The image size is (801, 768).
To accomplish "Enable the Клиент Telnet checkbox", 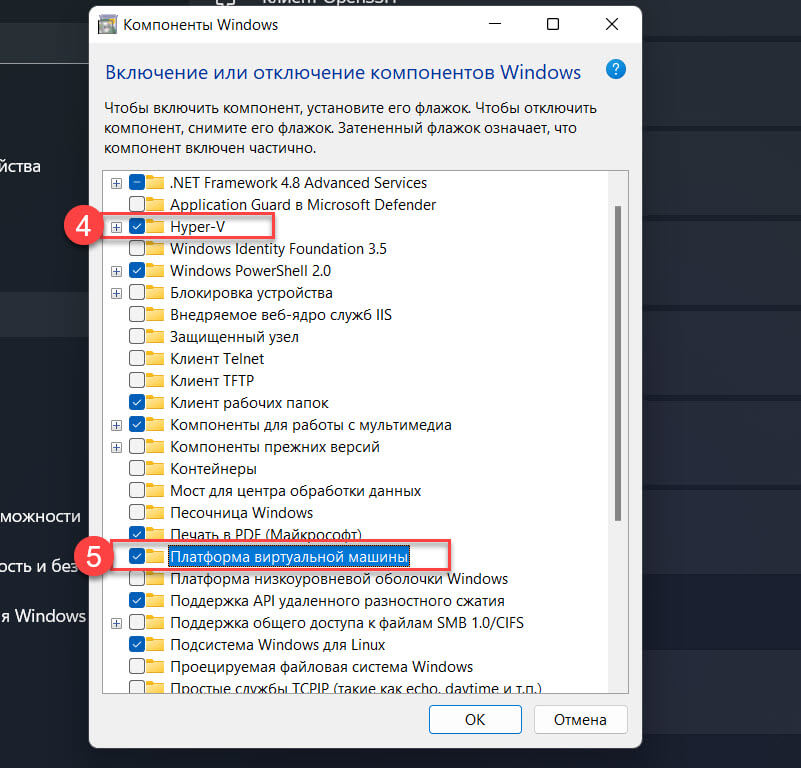I will point(137,359).
